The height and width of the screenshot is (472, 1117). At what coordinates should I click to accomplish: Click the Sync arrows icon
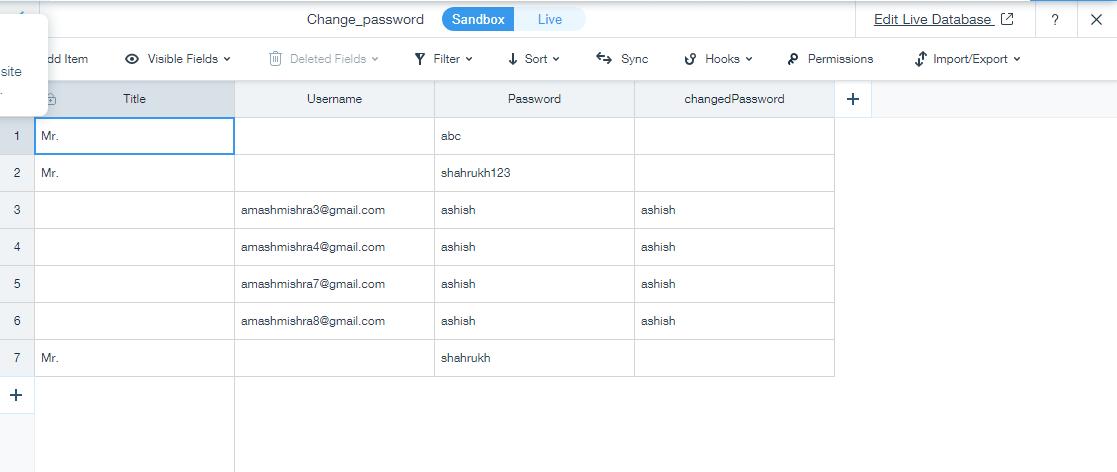pos(604,59)
